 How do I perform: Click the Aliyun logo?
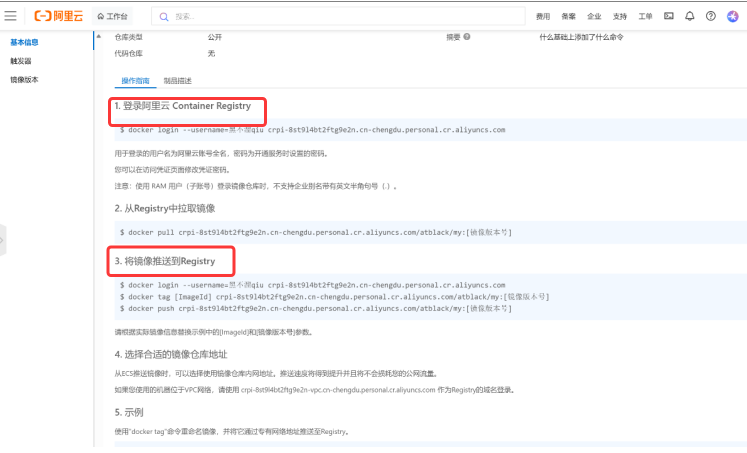(59, 16)
